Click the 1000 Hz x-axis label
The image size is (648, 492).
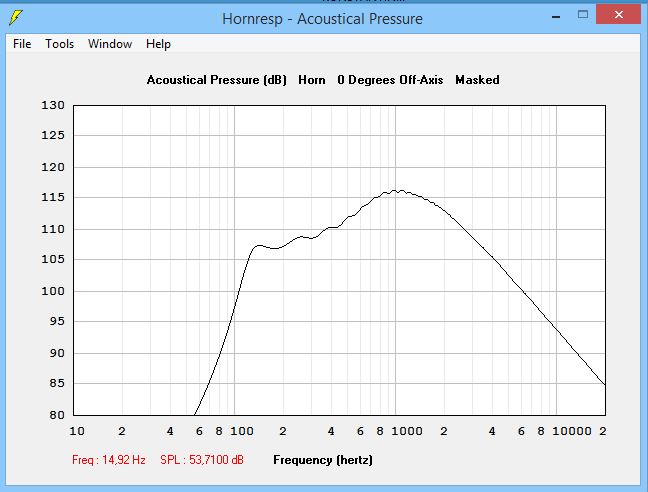[407, 431]
